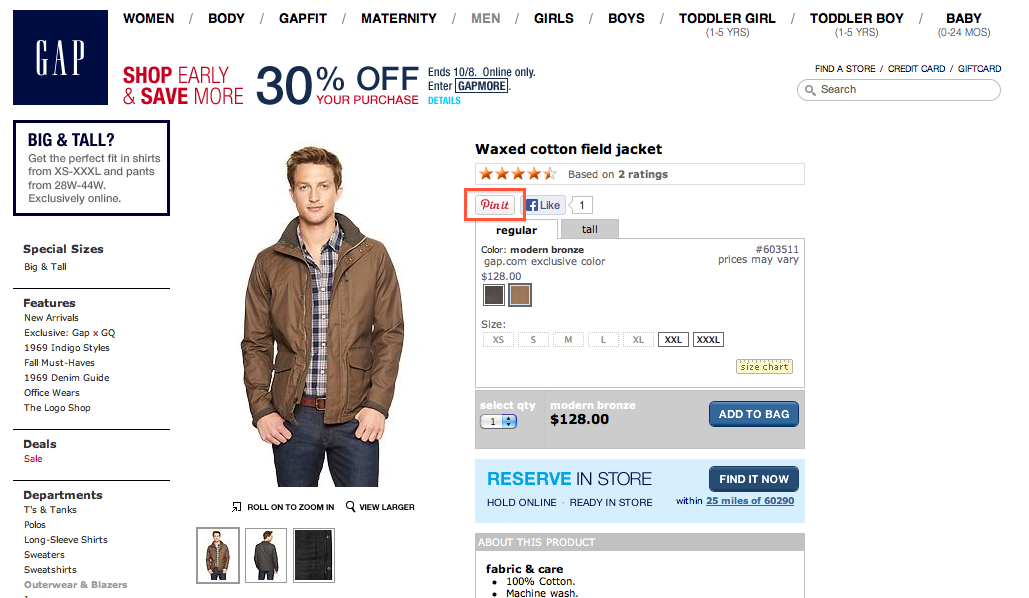The height and width of the screenshot is (598, 1029).
Task: Click the search magnifier icon
Action: (x=809, y=90)
